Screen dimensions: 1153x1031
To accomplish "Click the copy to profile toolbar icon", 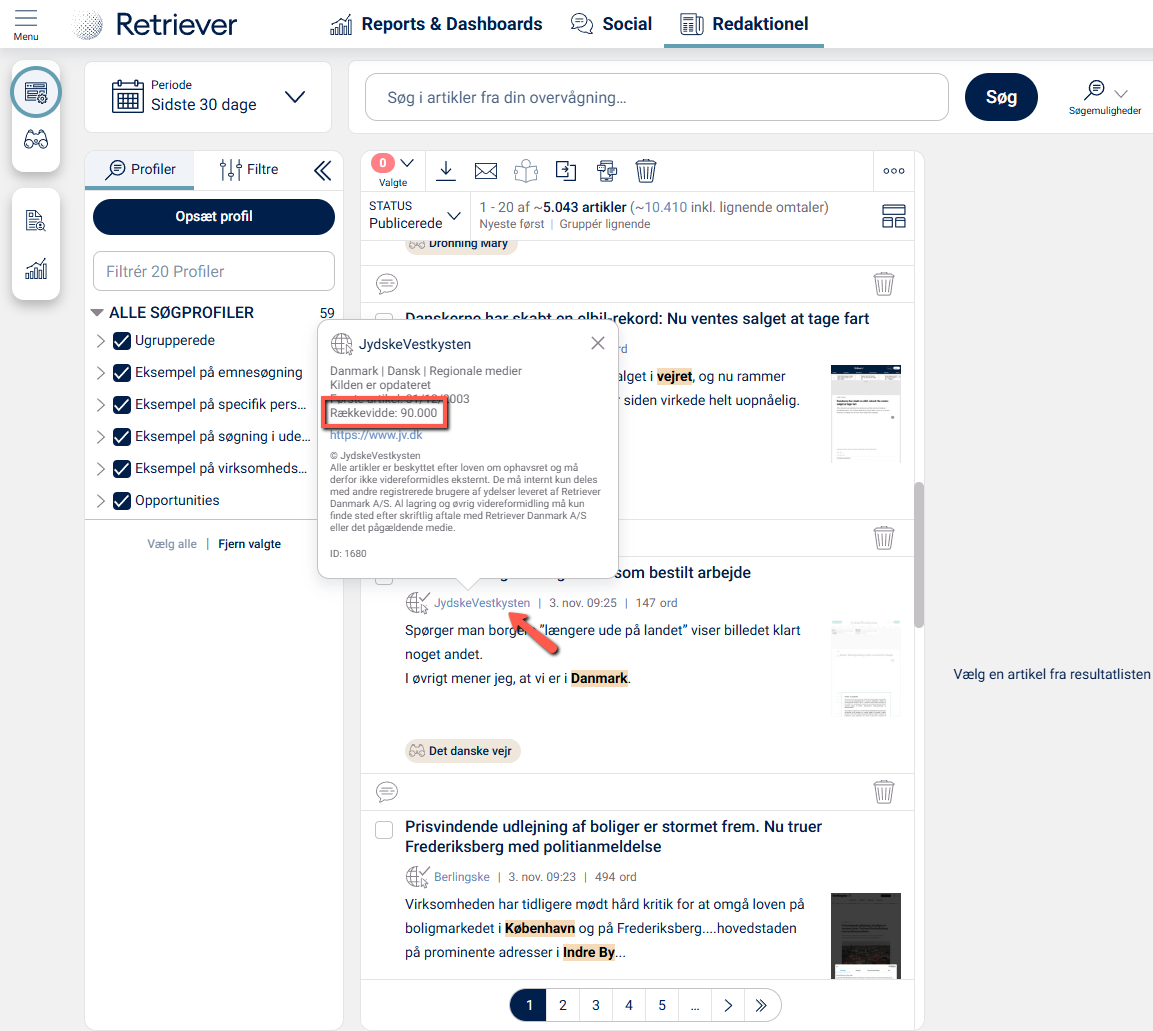I will click(x=606, y=171).
